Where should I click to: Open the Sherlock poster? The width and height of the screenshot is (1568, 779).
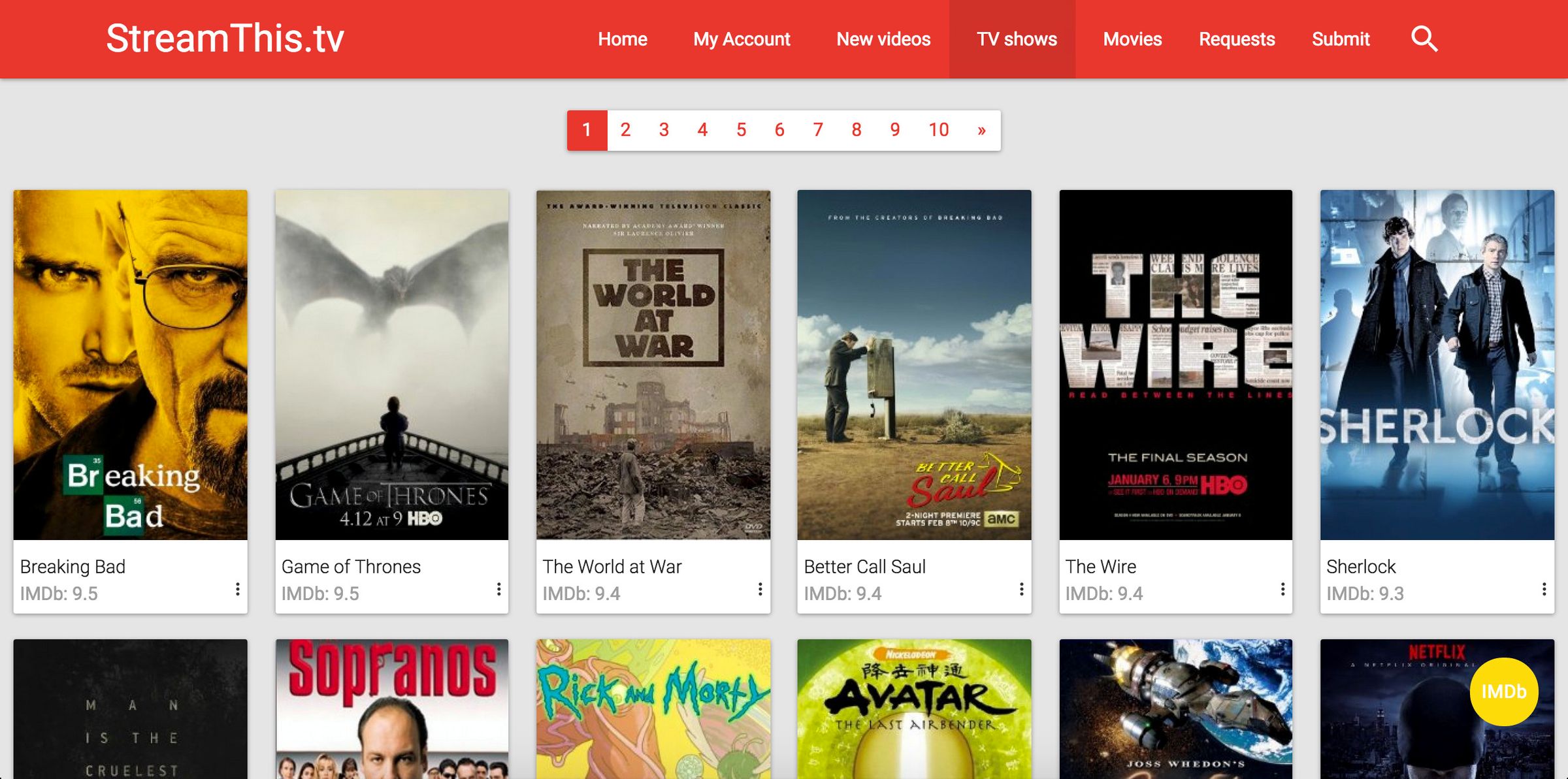[x=1437, y=365]
